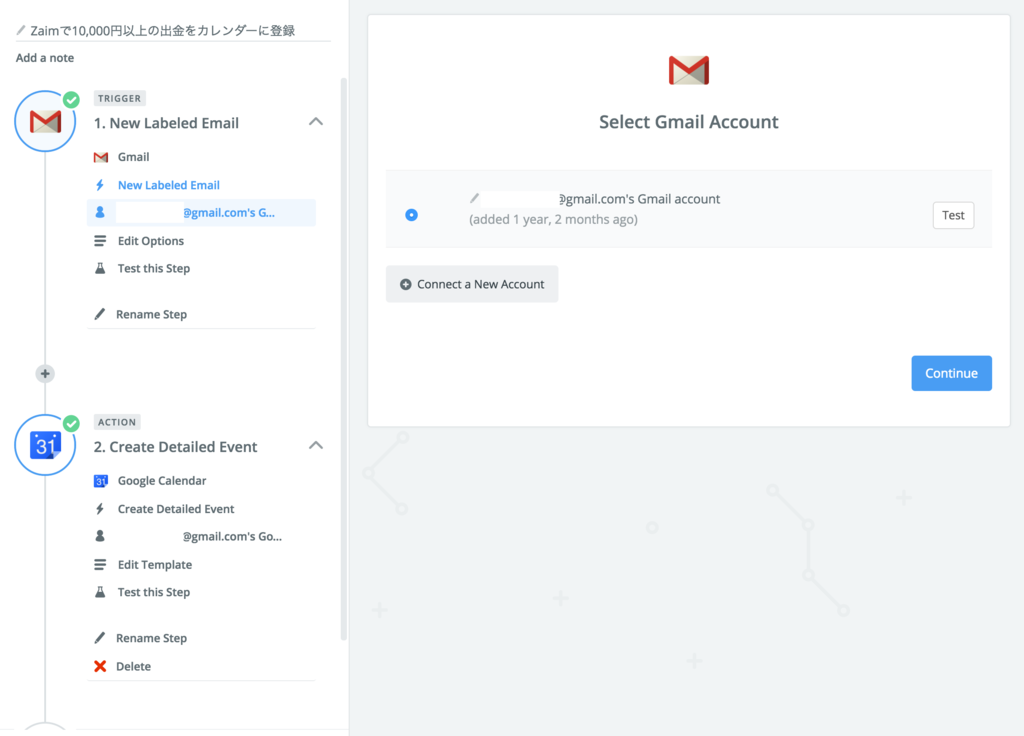Click Connect a New Account button
Image resolution: width=1024 pixels, height=736 pixels.
[x=472, y=284]
